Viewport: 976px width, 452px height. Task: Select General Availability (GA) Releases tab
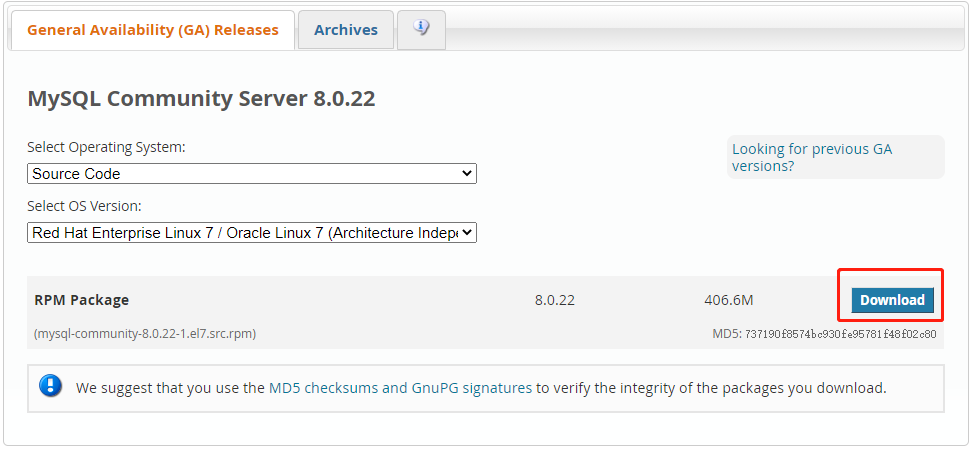click(152, 30)
